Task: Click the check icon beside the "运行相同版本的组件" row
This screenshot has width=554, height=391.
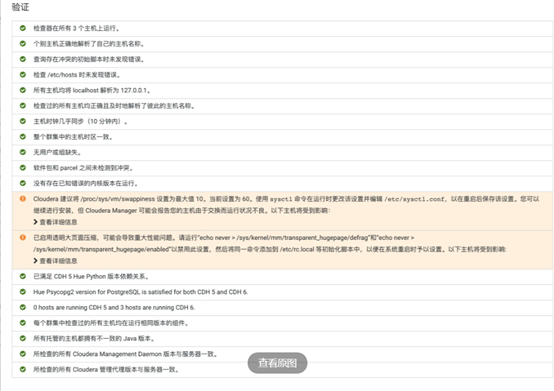Action: (23, 323)
